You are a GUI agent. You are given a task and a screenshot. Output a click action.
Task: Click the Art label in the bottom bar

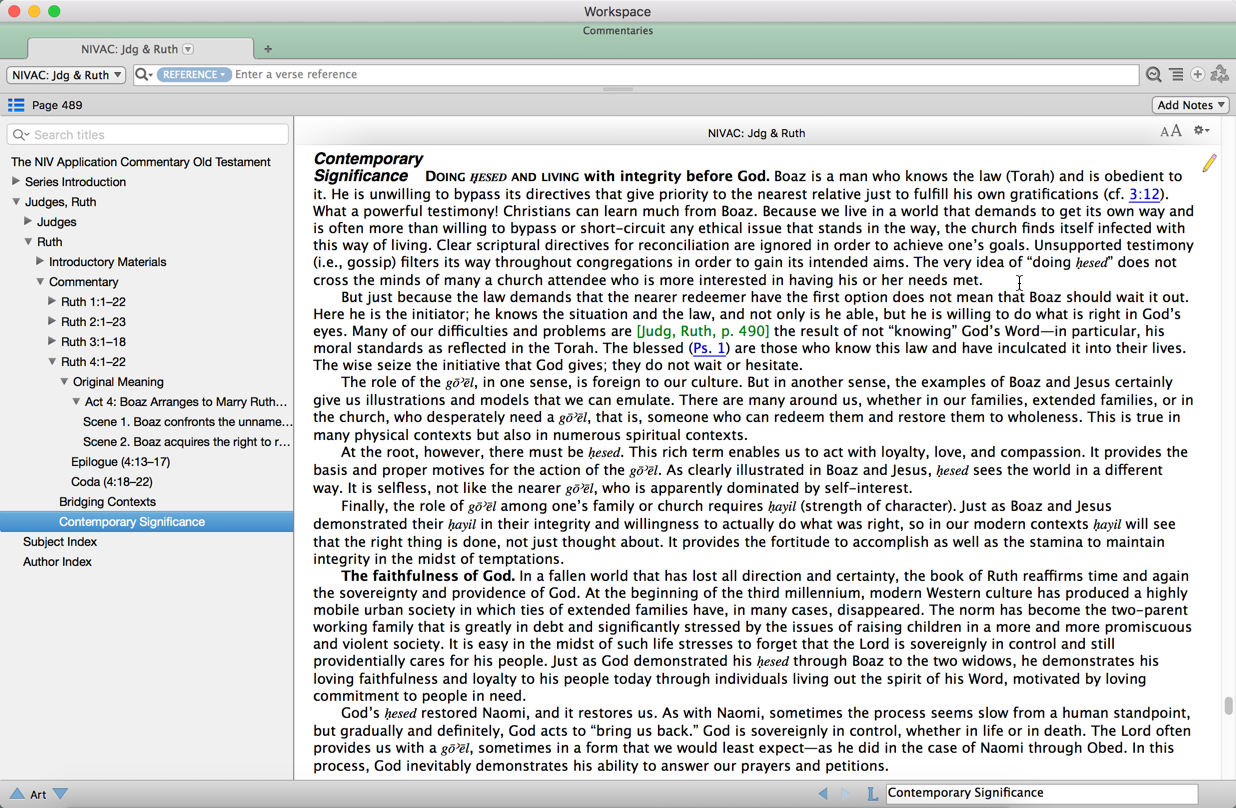pos(38,794)
